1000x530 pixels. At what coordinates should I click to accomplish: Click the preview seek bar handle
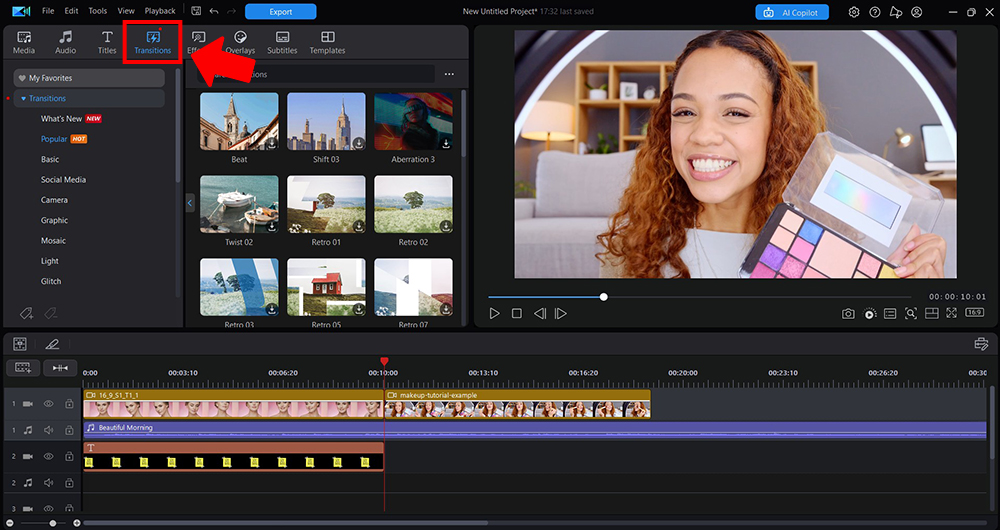604,297
